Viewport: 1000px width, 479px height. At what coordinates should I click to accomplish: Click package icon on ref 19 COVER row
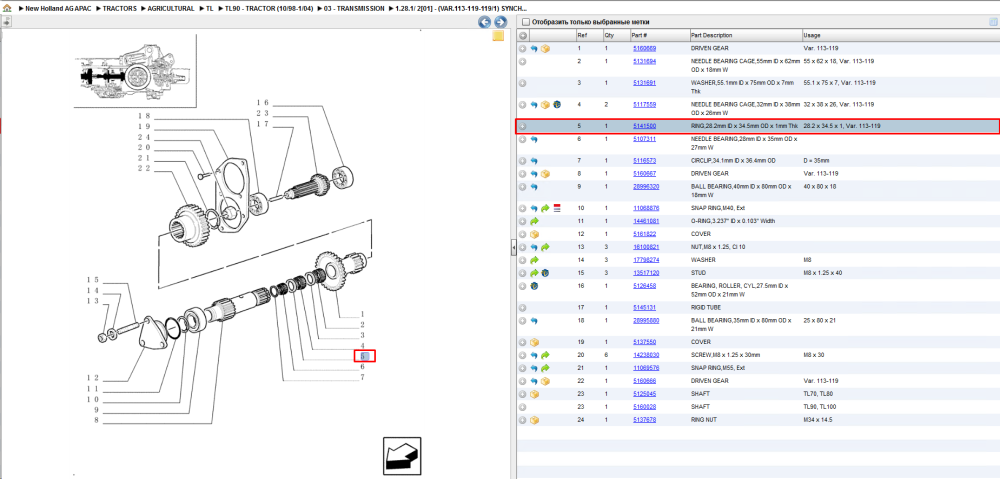[x=534, y=342]
